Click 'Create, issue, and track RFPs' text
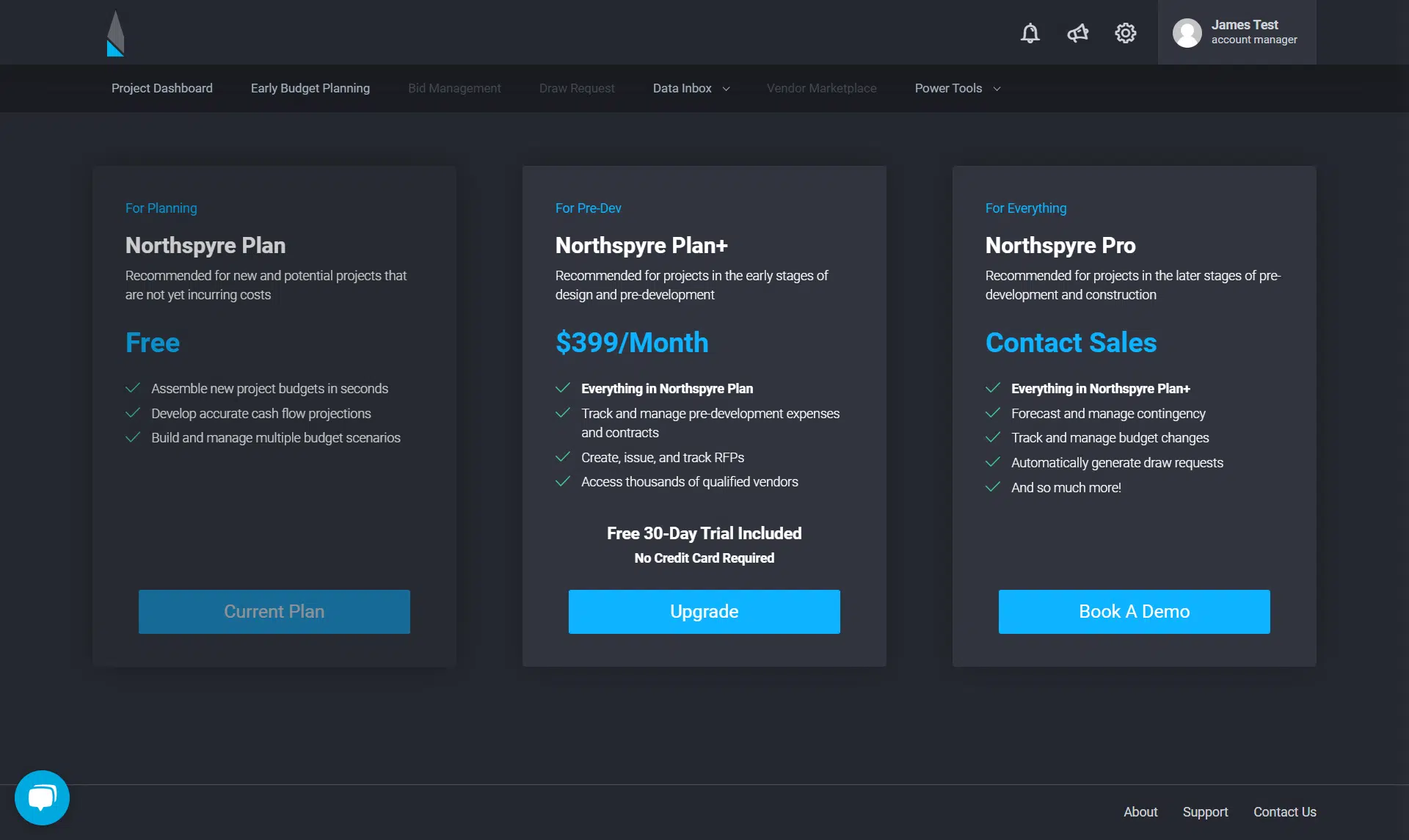This screenshot has width=1409, height=840. (x=663, y=458)
